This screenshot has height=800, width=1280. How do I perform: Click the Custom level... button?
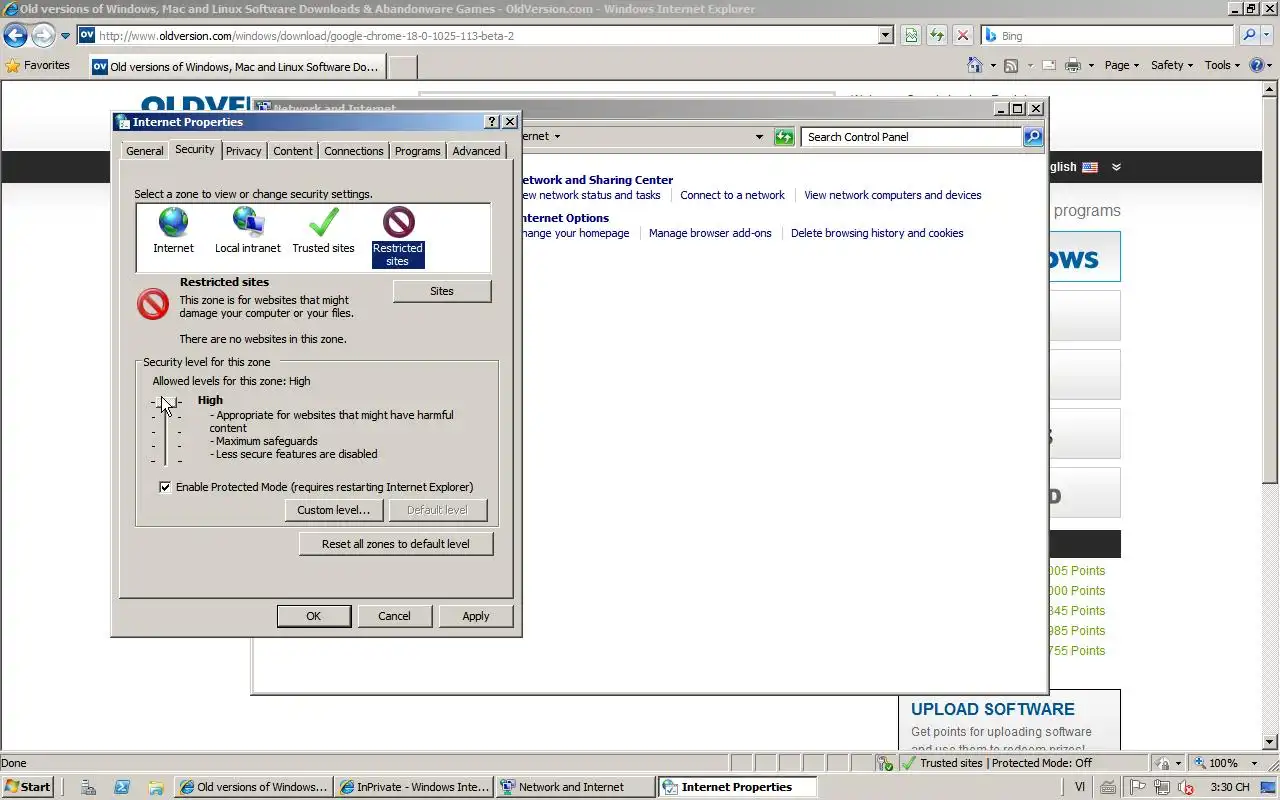(334, 510)
